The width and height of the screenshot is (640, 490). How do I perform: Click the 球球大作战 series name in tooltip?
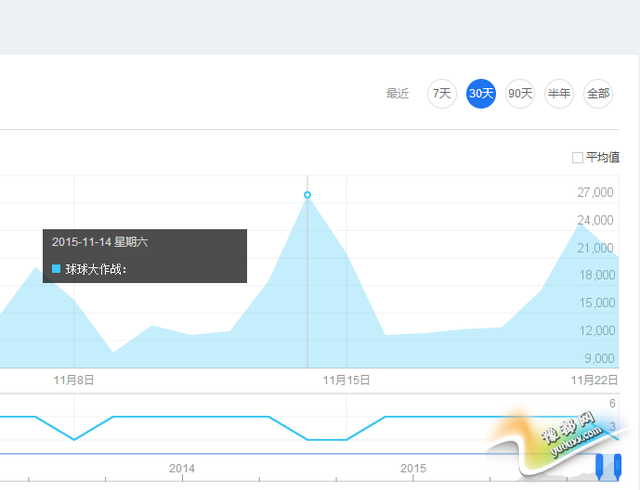pyautogui.click(x=96, y=268)
